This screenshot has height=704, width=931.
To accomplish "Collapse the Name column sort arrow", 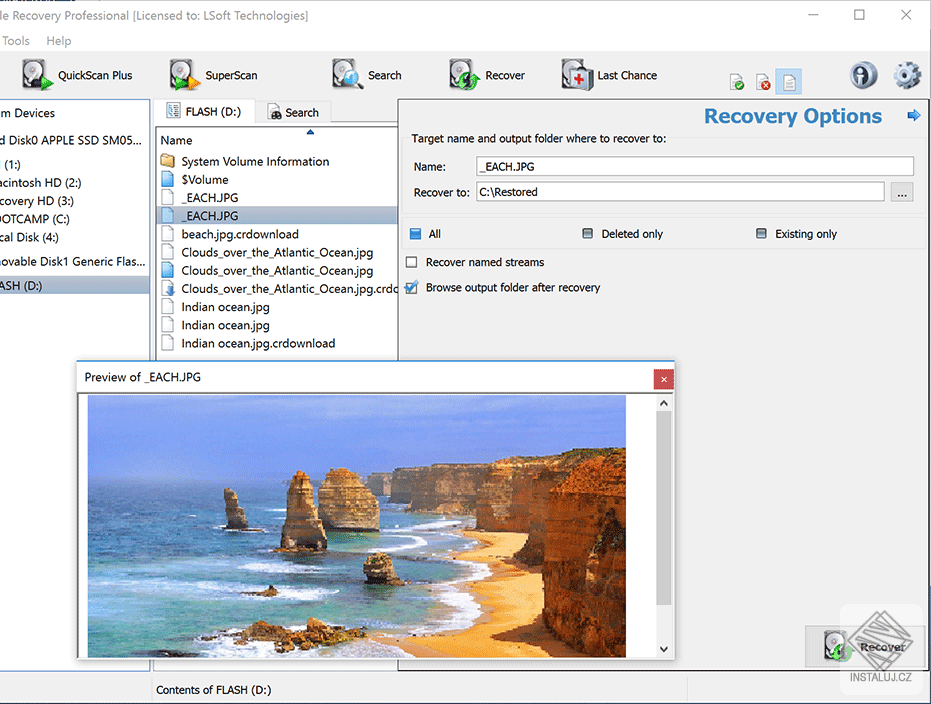I will coord(309,131).
